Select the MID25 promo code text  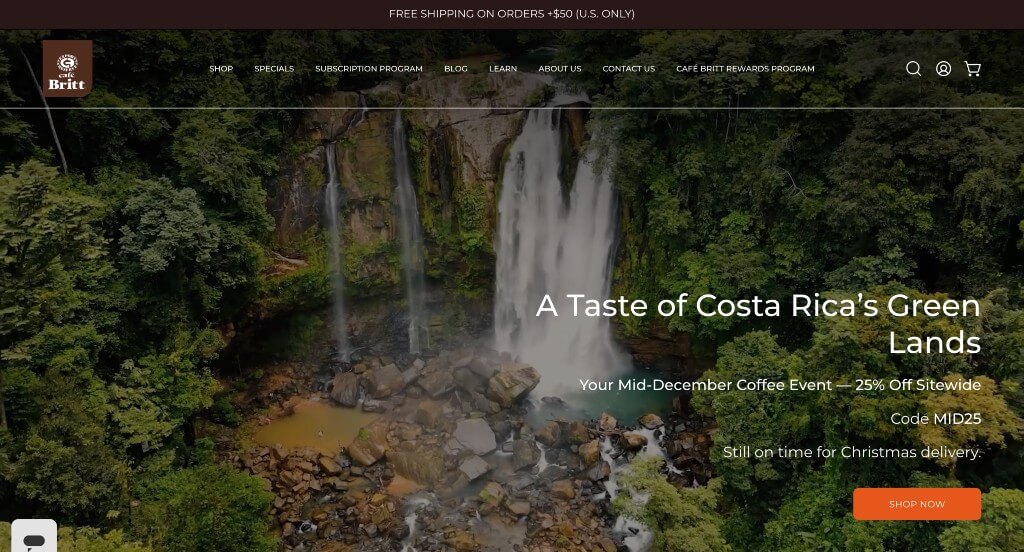point(957,419)
